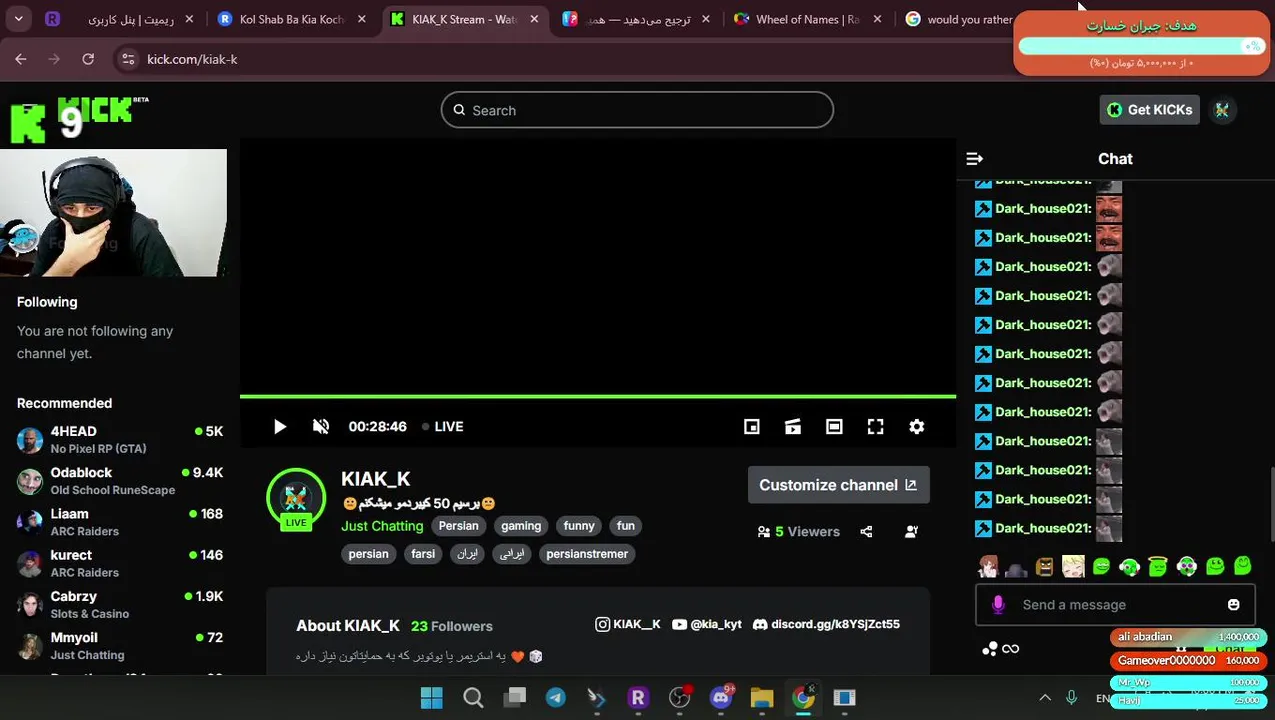Viewport: 1275px width, 720px height.
Task: Switch the player to fullscreen
Action: tap(876, 427)
